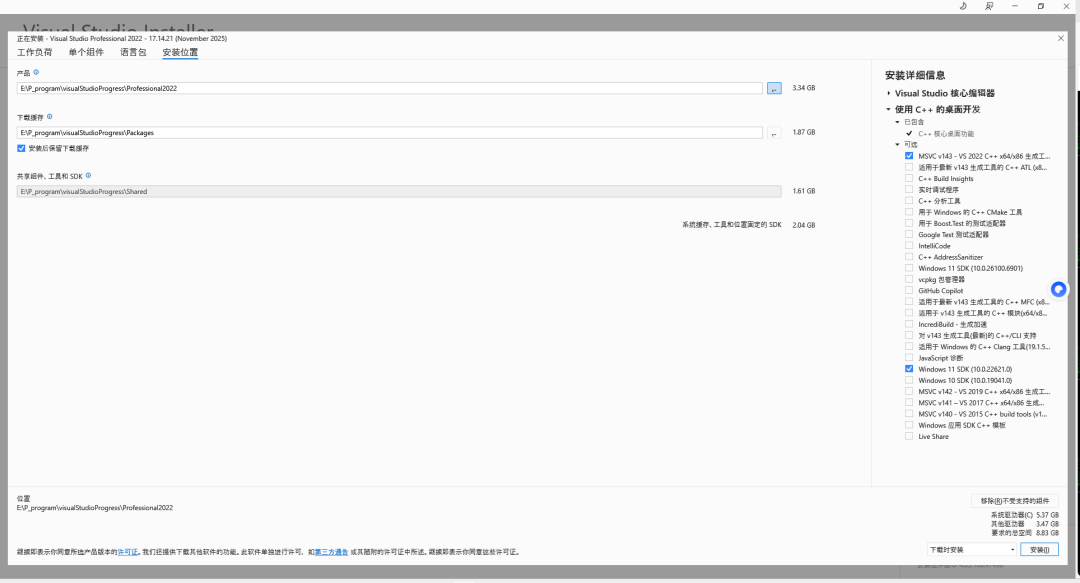1080x583 pixels.
Task: Enable the GitHub Copilot component
Action: click(x=909, y=291)
